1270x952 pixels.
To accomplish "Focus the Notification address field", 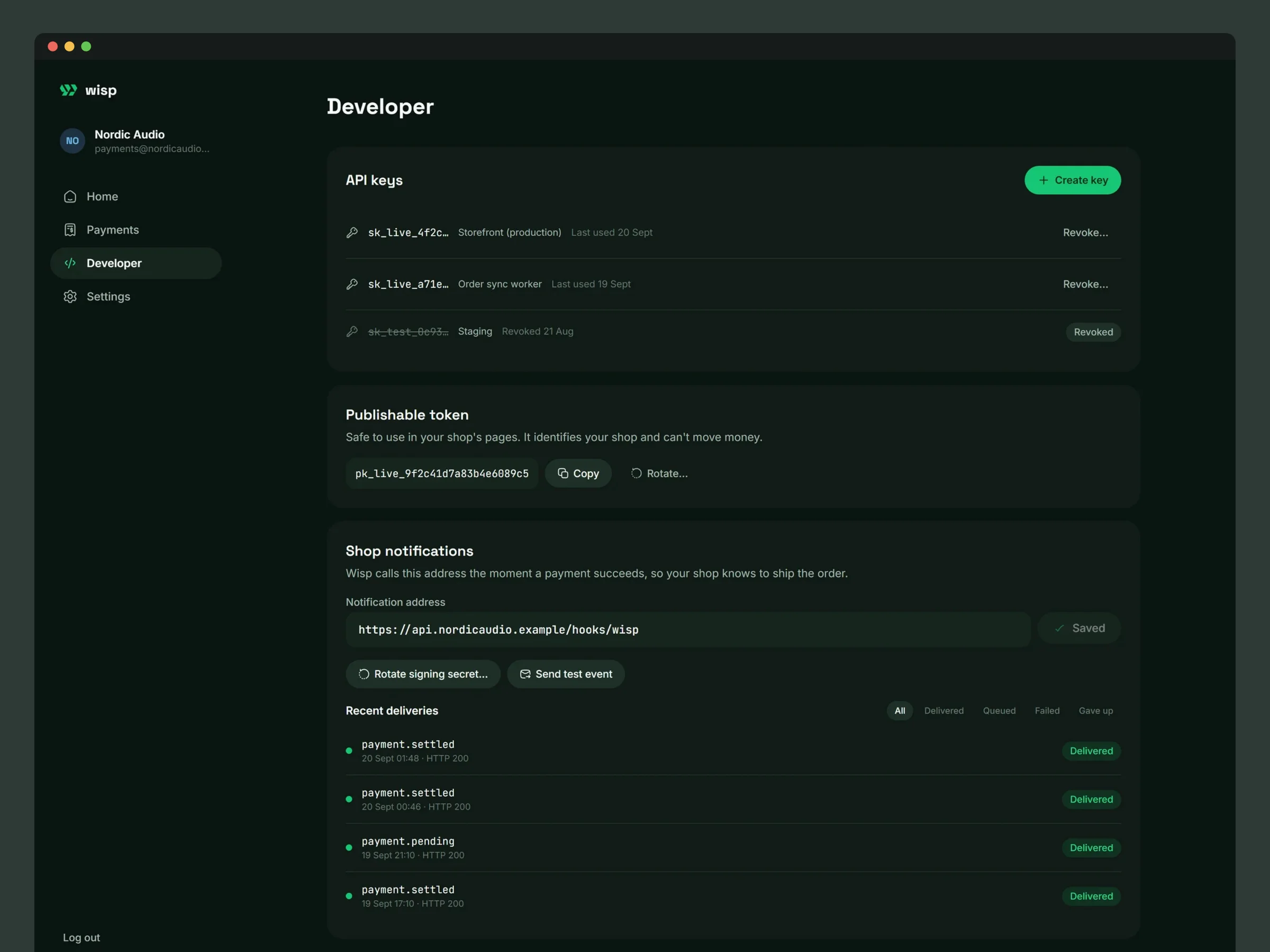I will pos(688,630).
